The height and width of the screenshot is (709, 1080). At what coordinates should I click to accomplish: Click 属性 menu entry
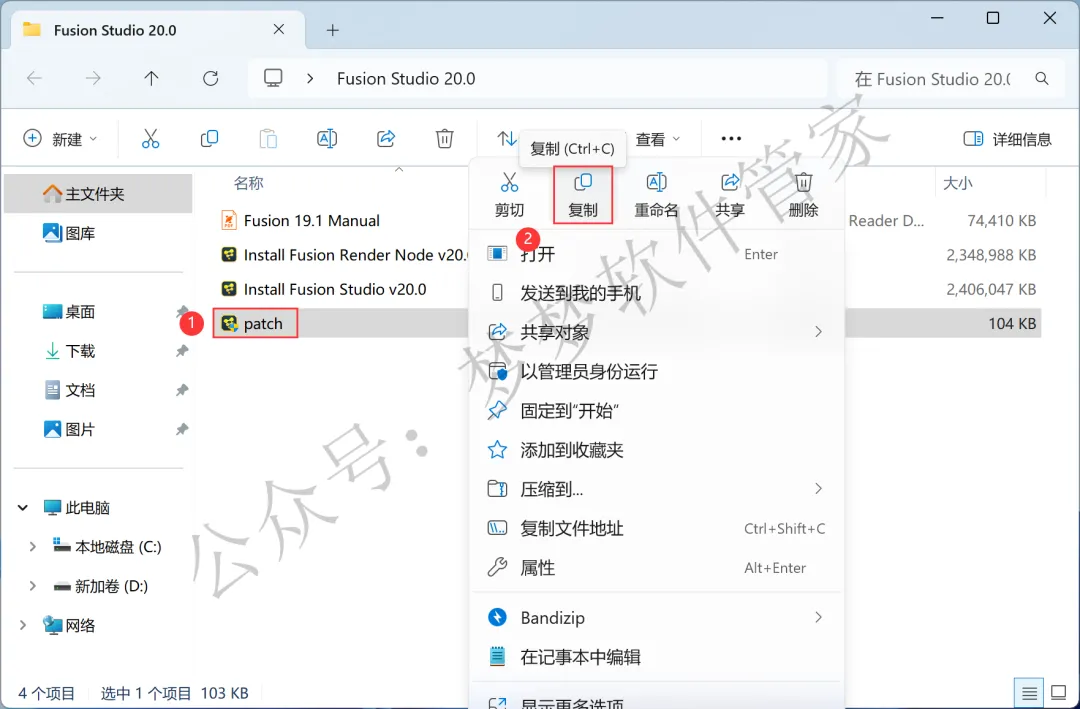(656, 568)
